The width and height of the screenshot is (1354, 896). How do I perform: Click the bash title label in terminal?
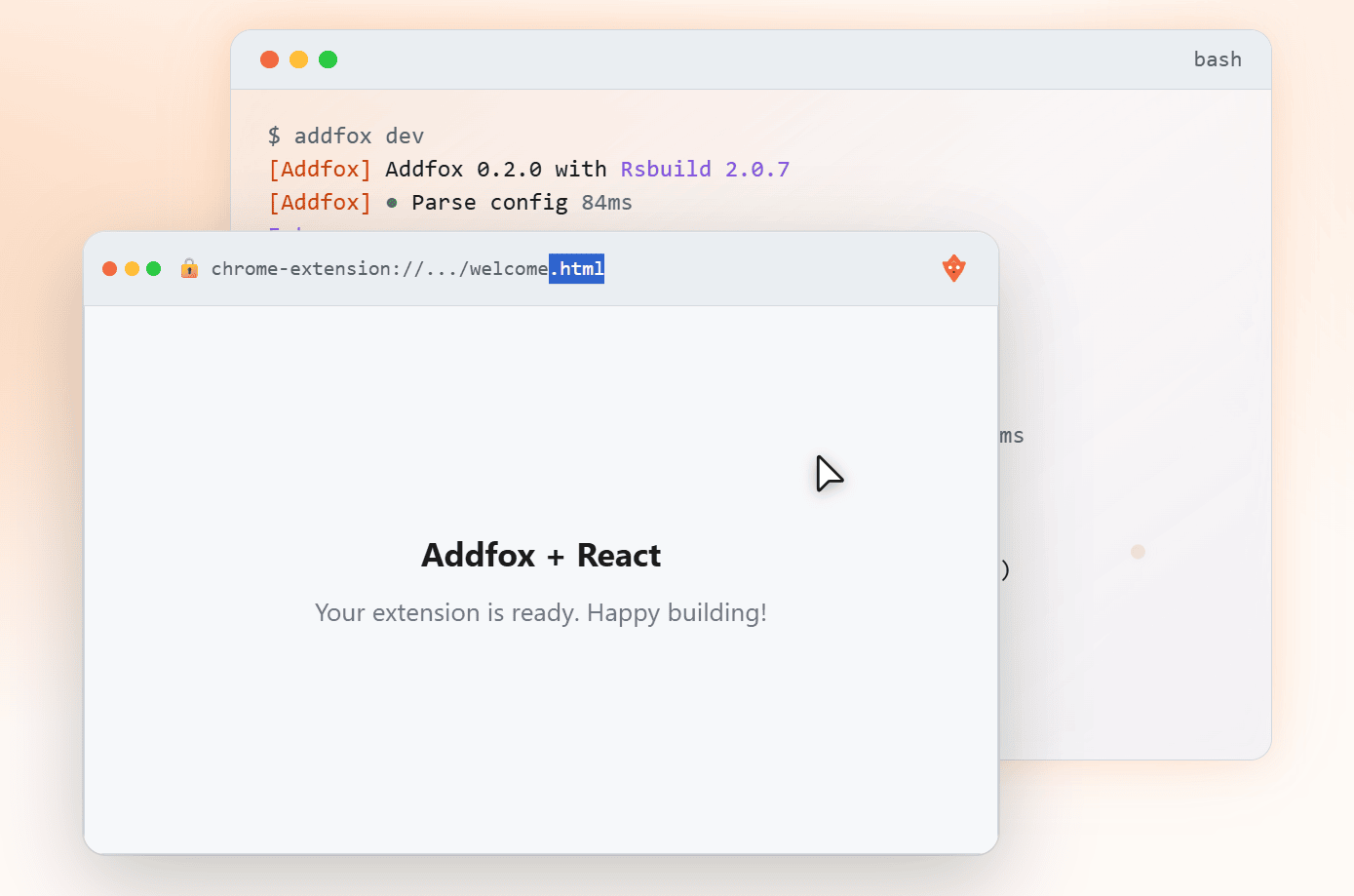(x=1218, y=59)
